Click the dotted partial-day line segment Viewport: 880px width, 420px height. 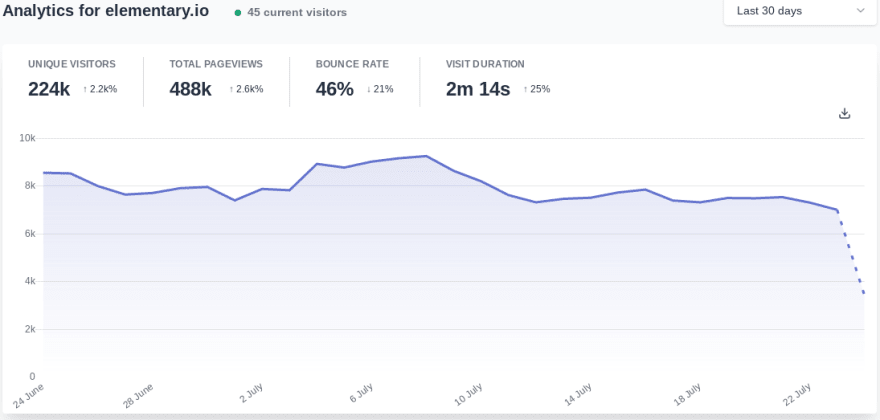click(x=851, y=252)
